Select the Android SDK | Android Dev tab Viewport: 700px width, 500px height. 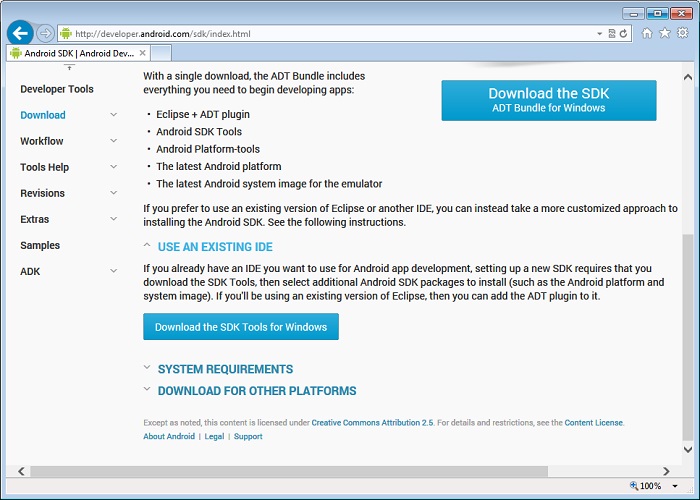click(x=78, y=53)
